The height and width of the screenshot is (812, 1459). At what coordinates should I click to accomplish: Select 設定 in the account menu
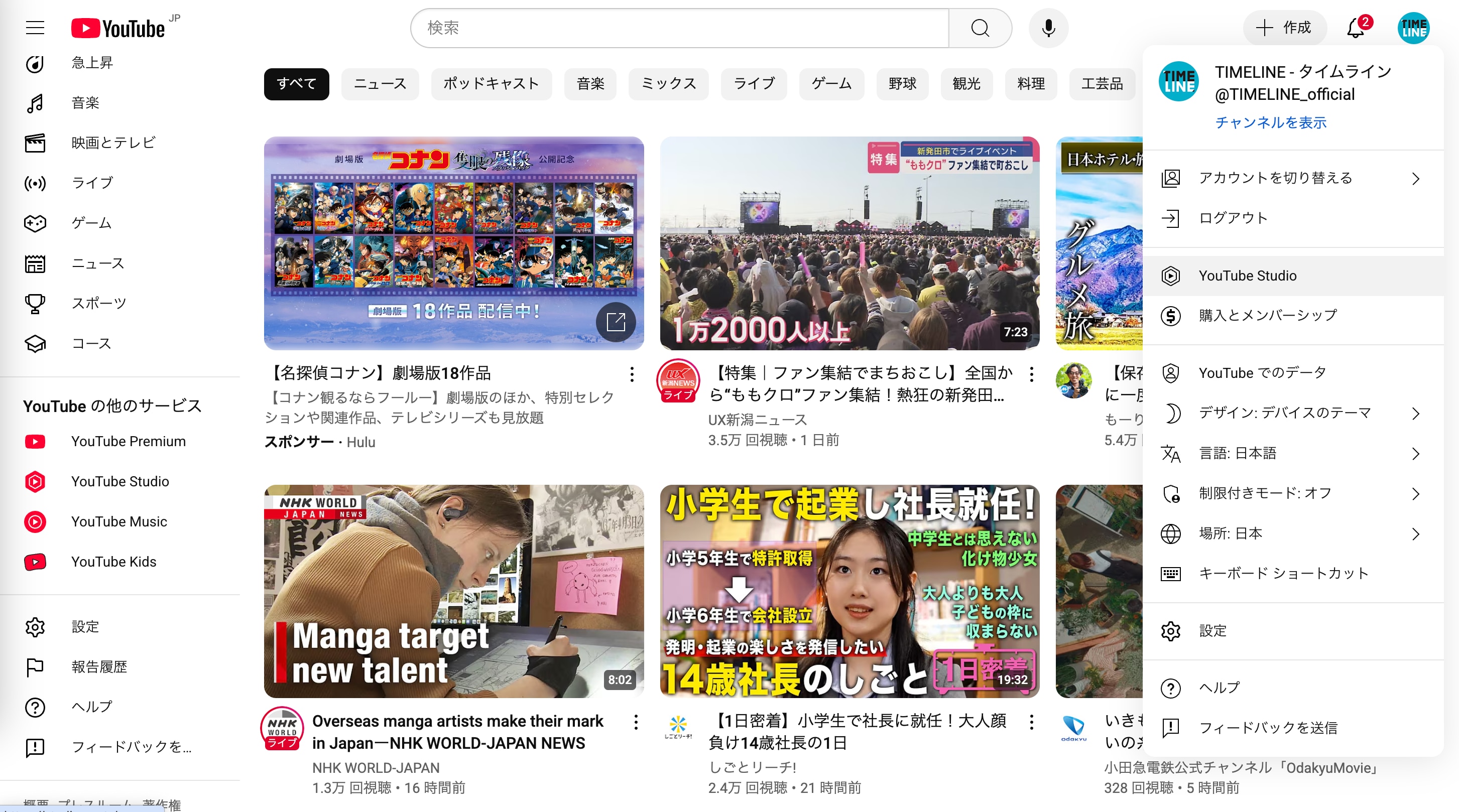[1293, 631]
